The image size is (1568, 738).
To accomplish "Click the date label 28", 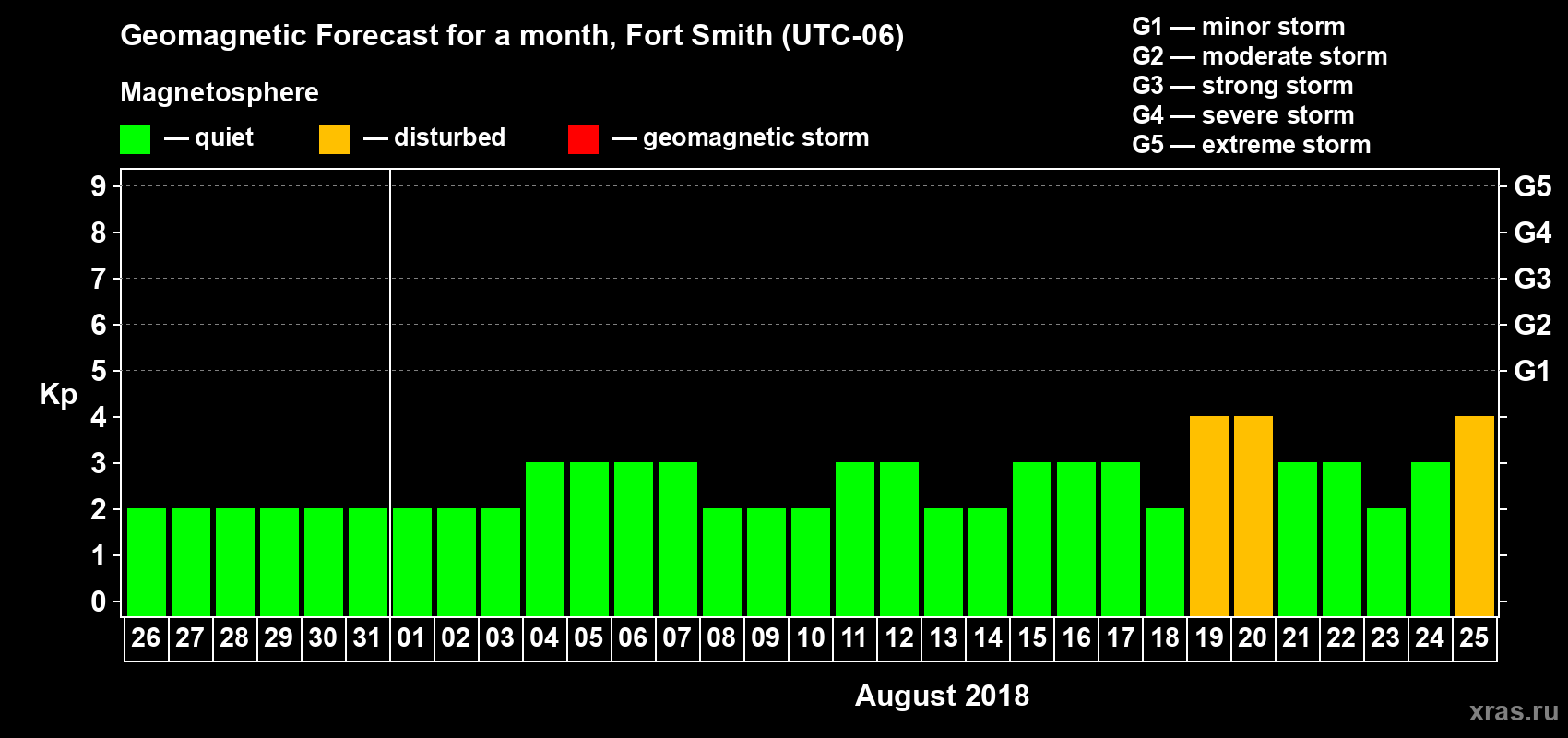I will (x=234, y=638).
